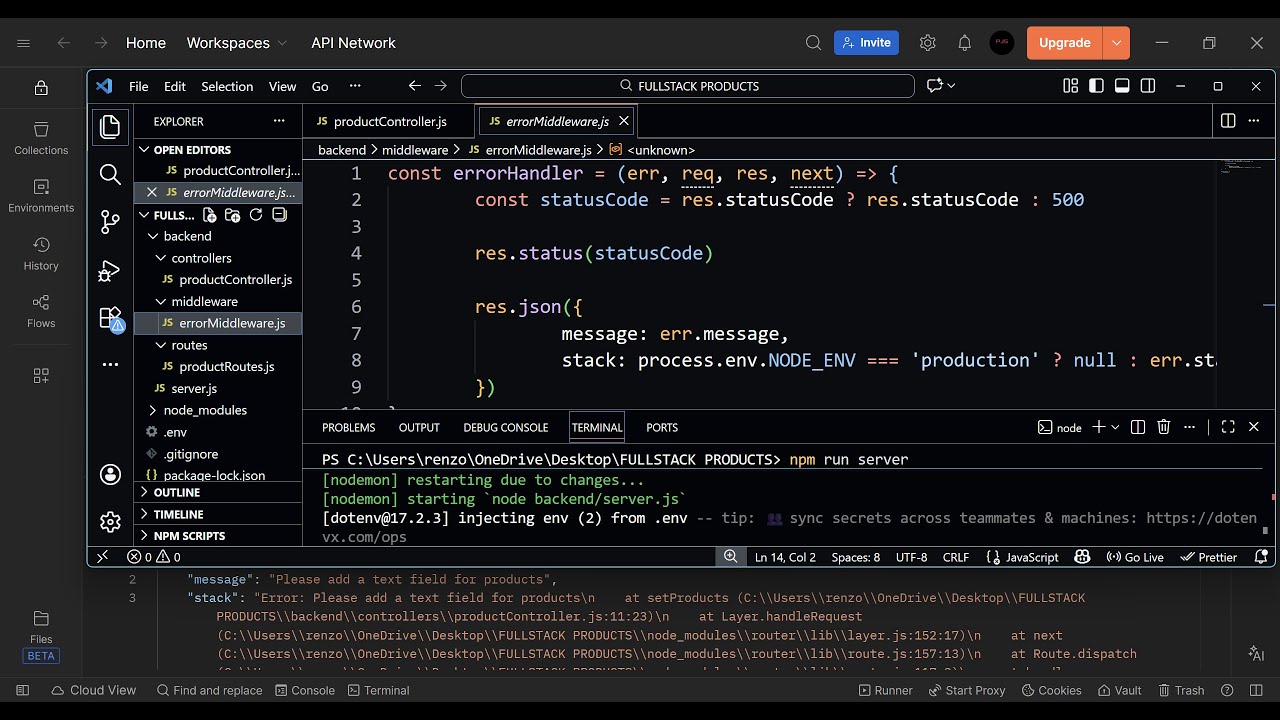This screenshot has height=720, width=1280.
Task: Close the errorMiddleware.js editor tab
Action: click(x=624, y=121)
